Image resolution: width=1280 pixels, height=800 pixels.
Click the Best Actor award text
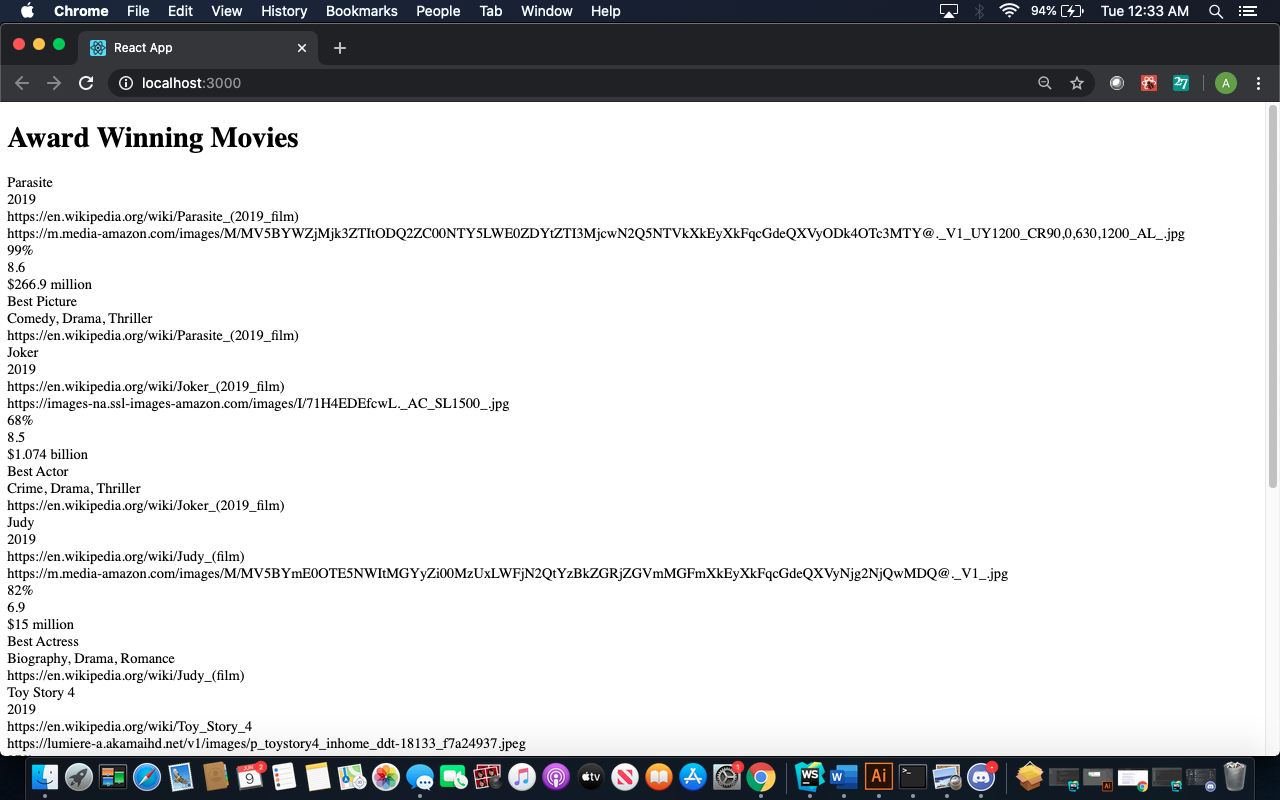38,471
